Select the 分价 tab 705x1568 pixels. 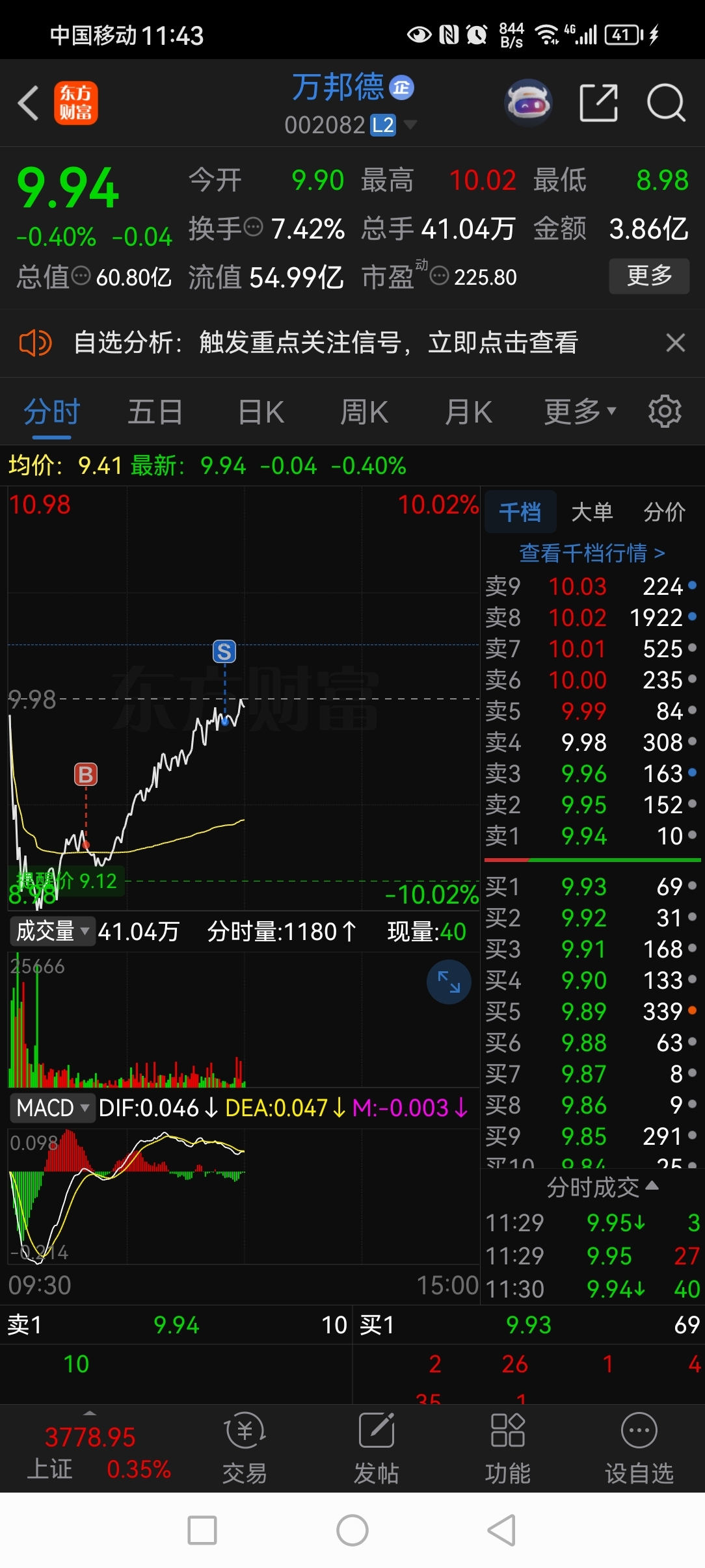point(664,512)
